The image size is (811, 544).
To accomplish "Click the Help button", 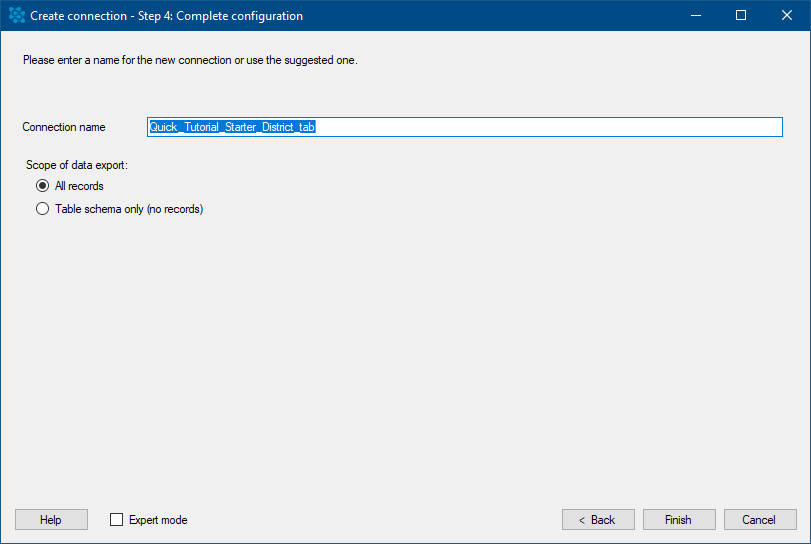I will click(51, 520).
